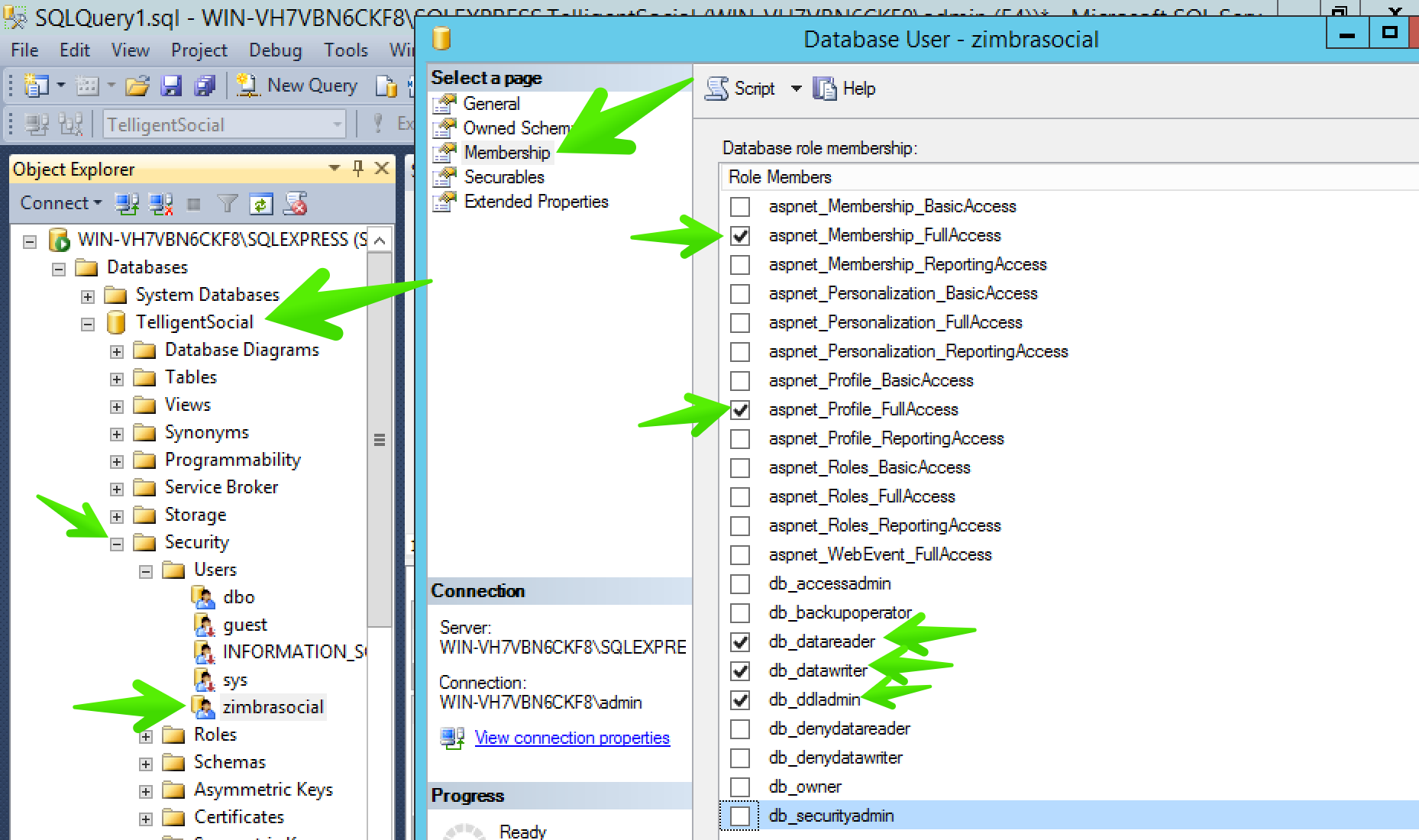The height and width of the screenshot is (840, 1419).
Task: Open the Owned Schemas page
Action: point(516,128)
